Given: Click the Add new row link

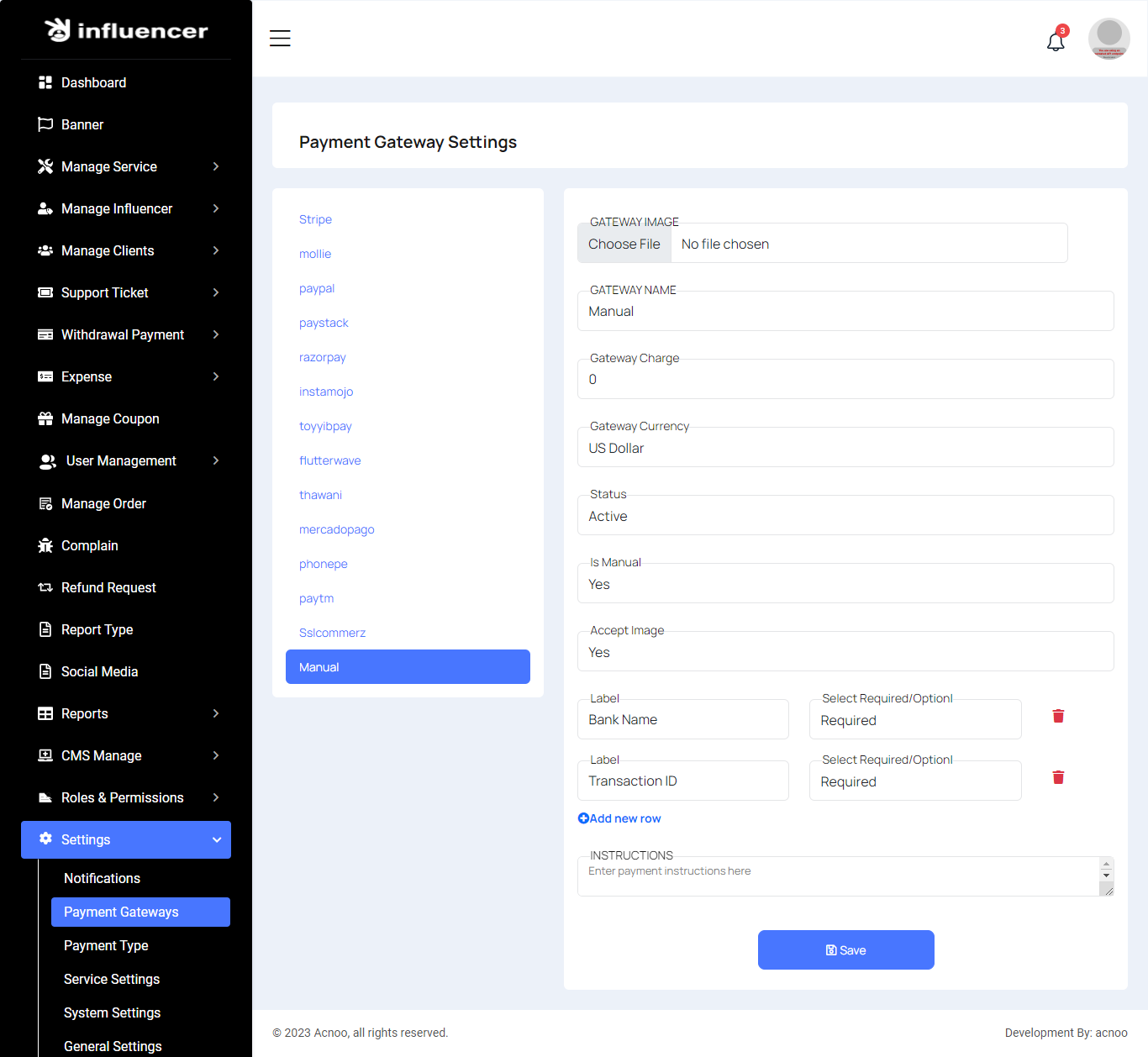Looking at the screenshot, I should coord(619,818).
